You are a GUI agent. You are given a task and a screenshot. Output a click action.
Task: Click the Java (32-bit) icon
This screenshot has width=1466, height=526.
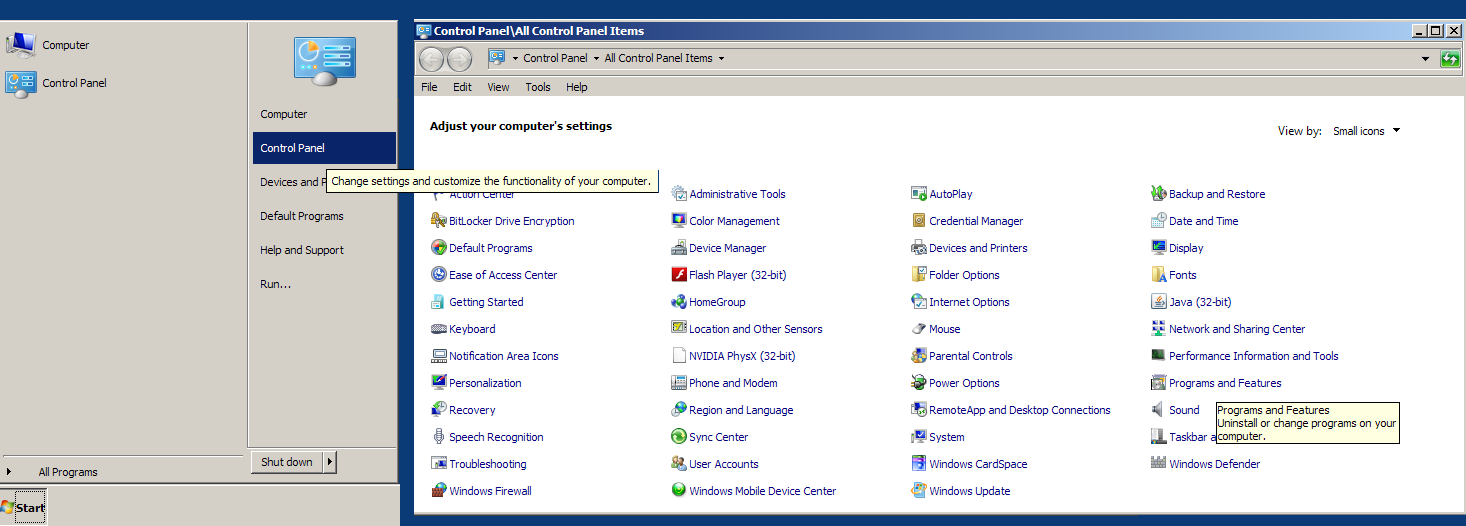click(x=1159, y=302)
